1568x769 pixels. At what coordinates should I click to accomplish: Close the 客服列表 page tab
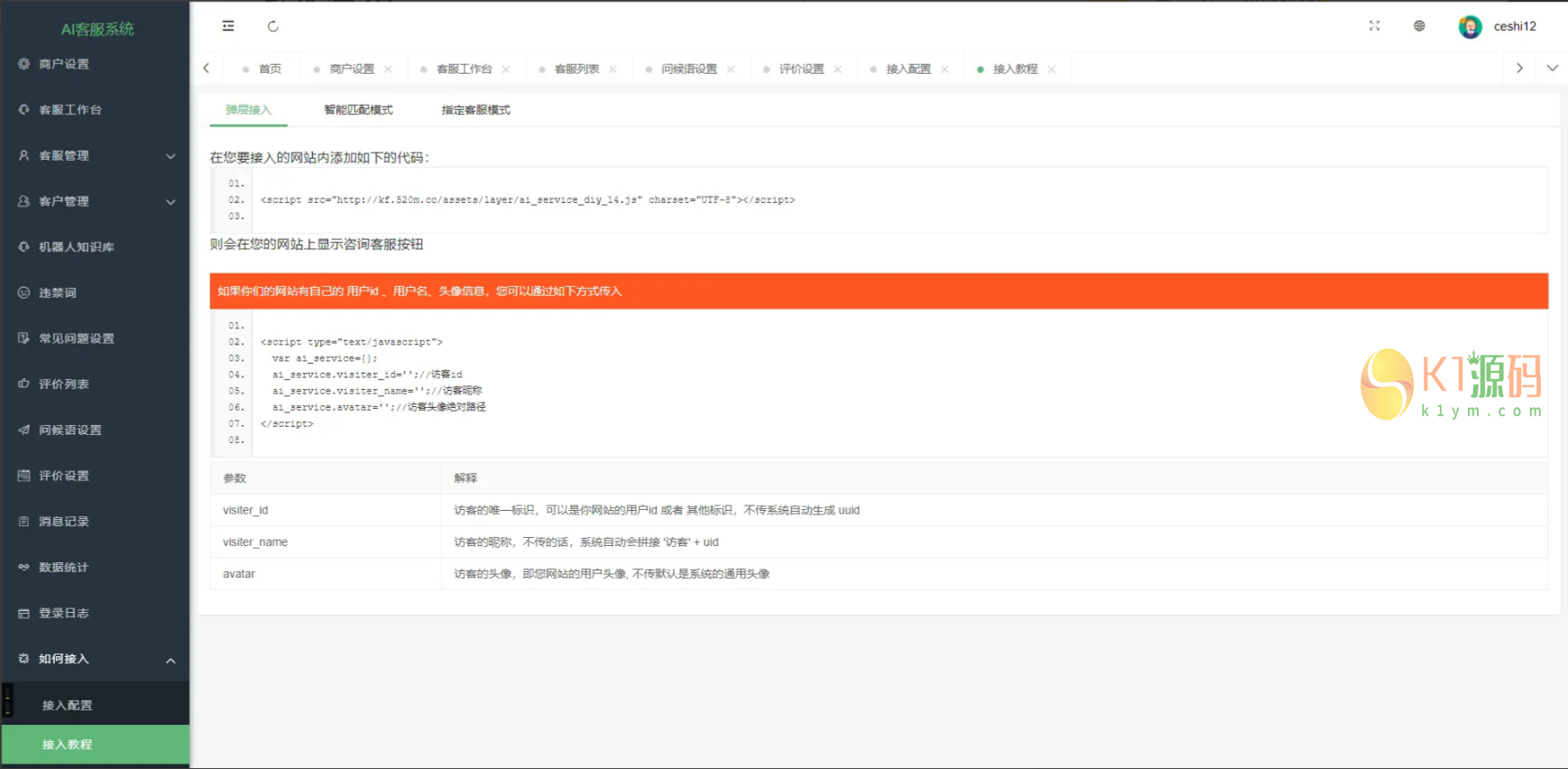(x=613, y=69)
